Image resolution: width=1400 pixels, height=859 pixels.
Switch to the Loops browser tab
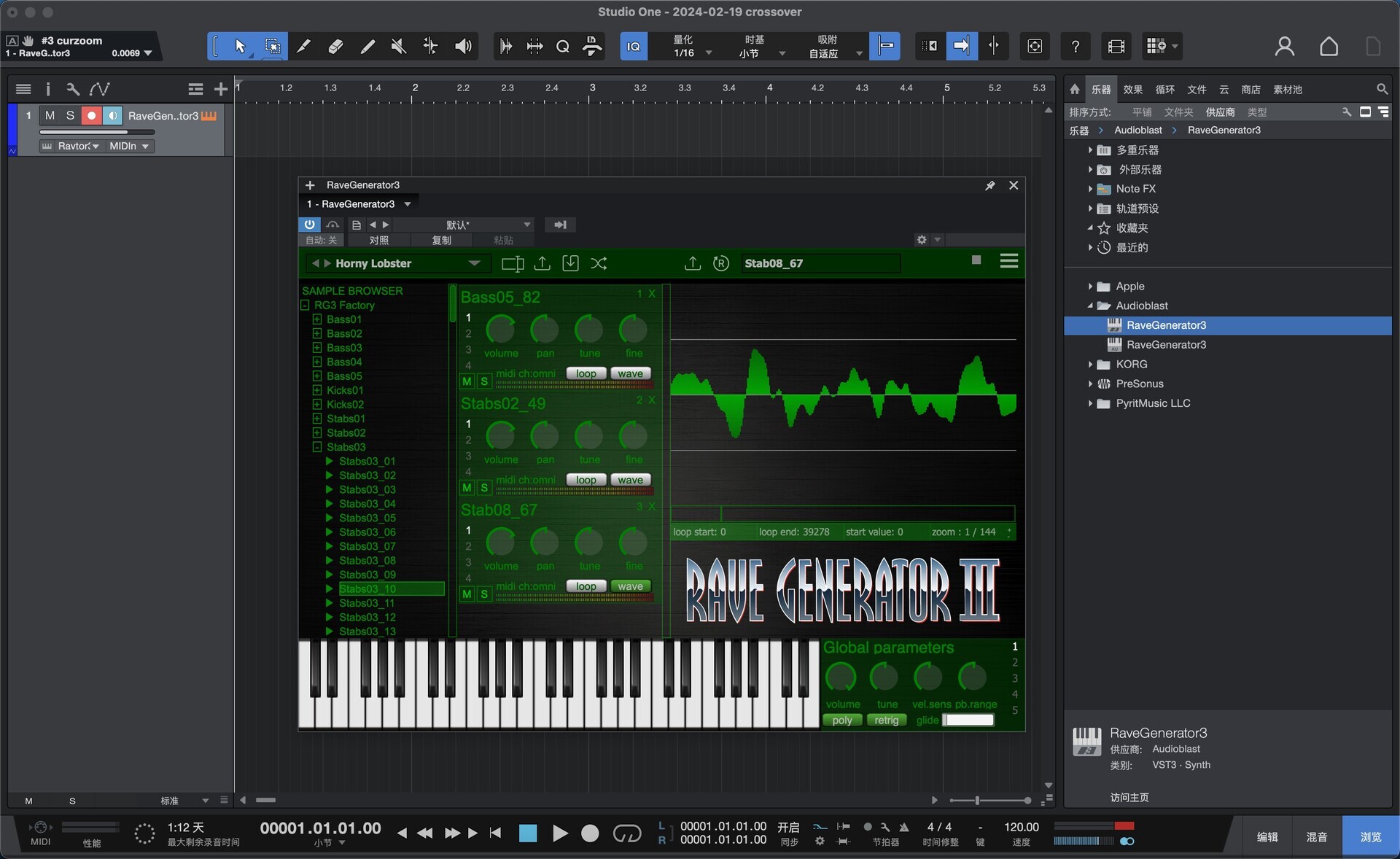1164,90
